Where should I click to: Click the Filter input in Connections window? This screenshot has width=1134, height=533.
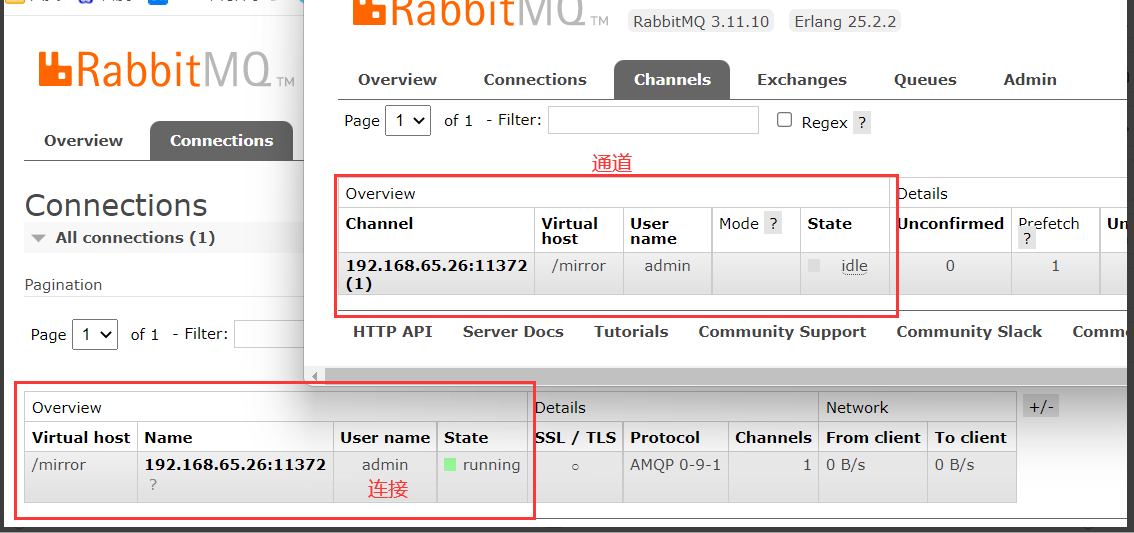pyautogui.click(x=269, y=335)
